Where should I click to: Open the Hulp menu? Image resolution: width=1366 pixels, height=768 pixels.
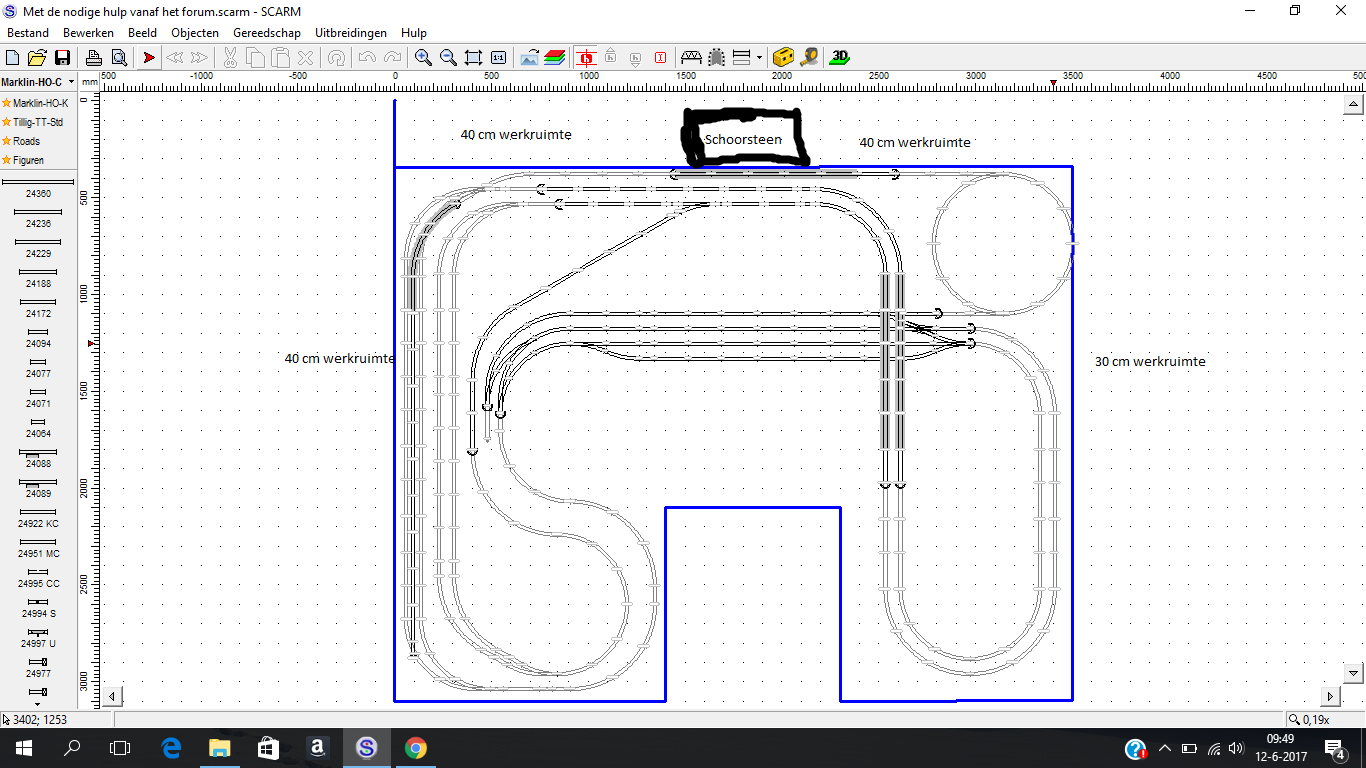[x=414, y=33]
